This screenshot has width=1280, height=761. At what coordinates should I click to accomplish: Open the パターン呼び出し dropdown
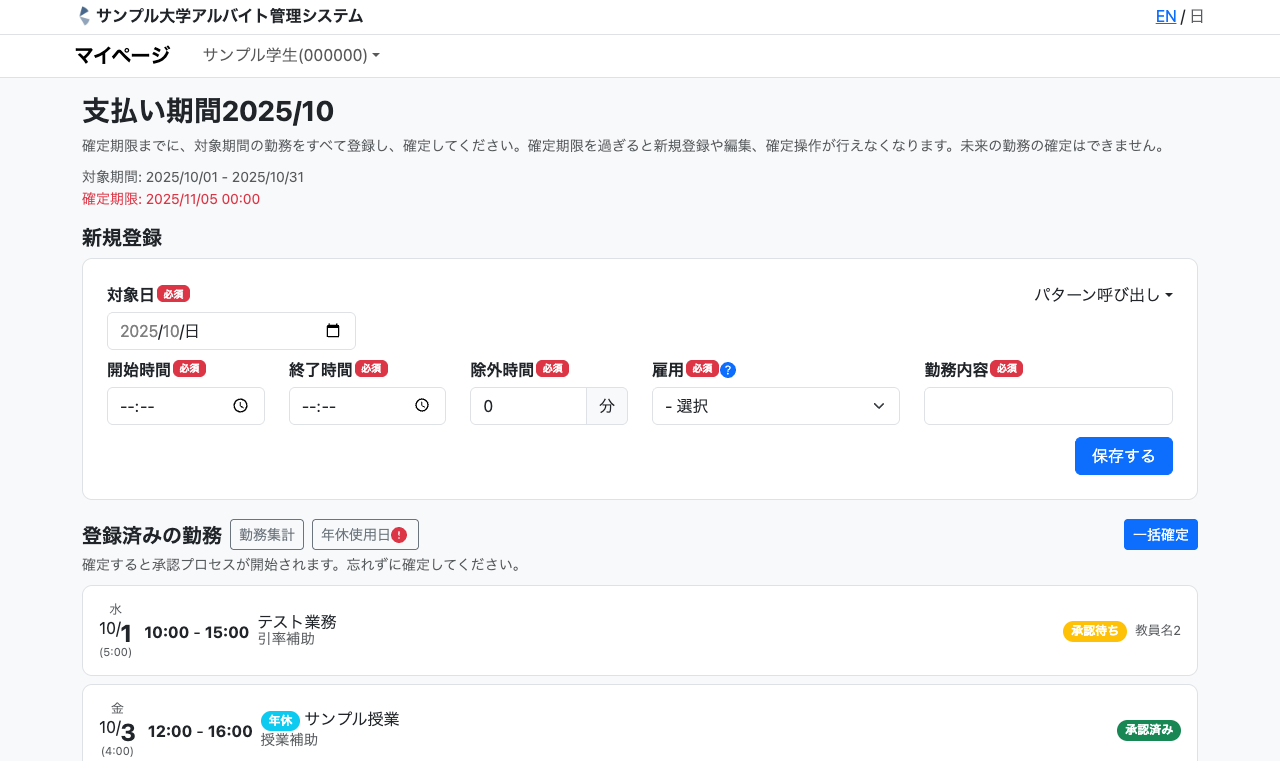[1102, 295]
